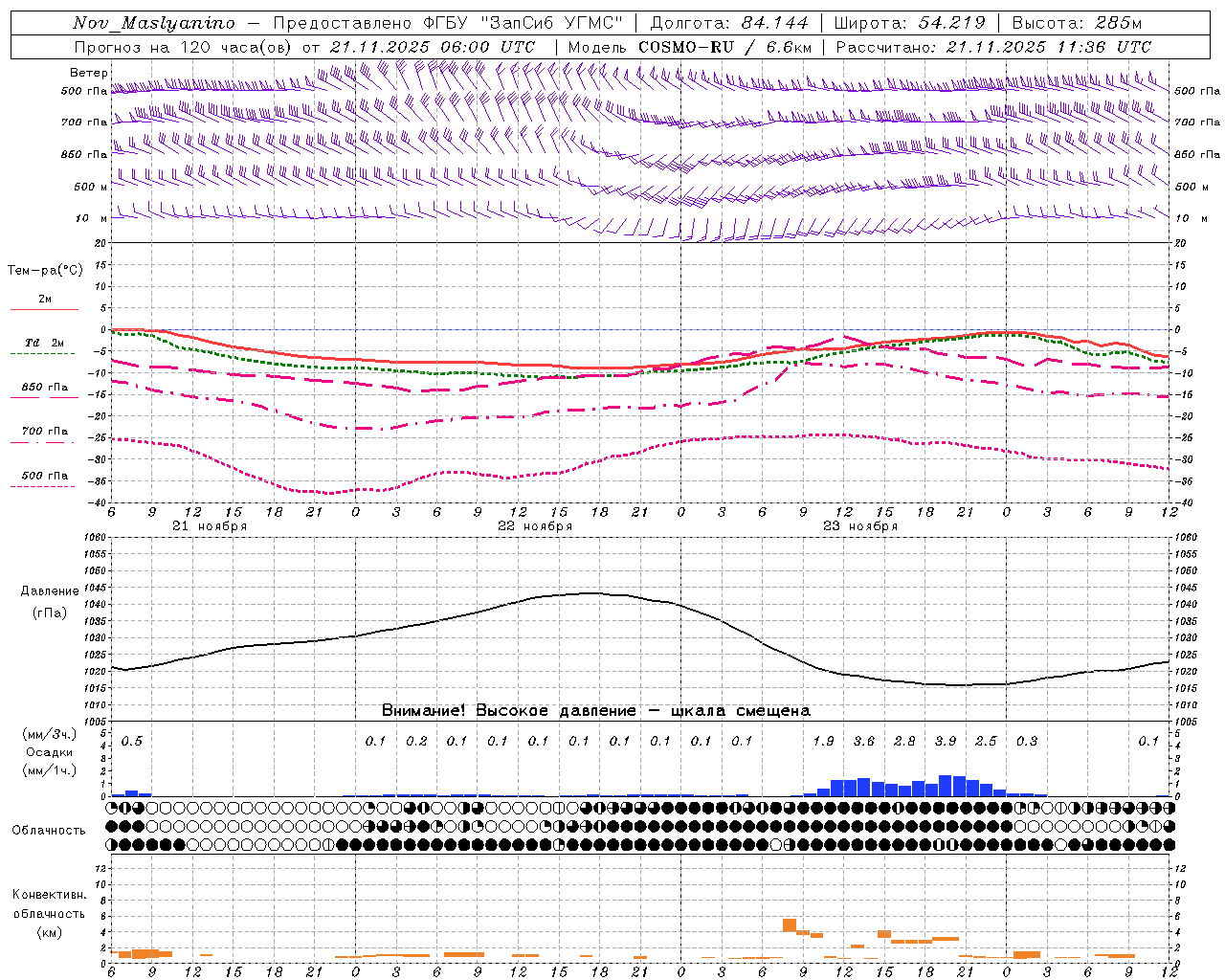The width and height of the screenshot is (1225, 980).
Task: Click the '10 м' wind level label on left
Action: 92,218
